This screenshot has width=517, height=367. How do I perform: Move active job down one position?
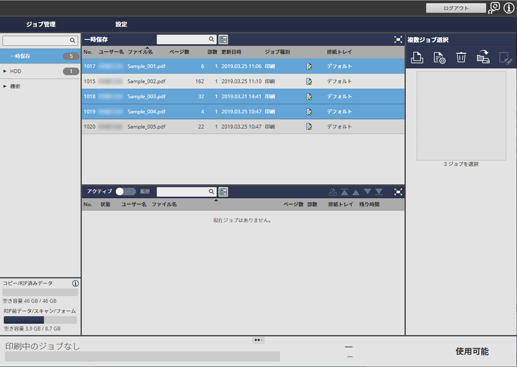point(367,191)
